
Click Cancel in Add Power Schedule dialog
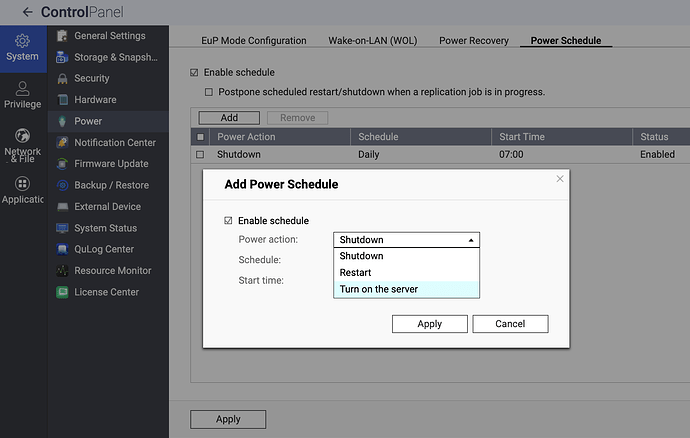point(510,324)
